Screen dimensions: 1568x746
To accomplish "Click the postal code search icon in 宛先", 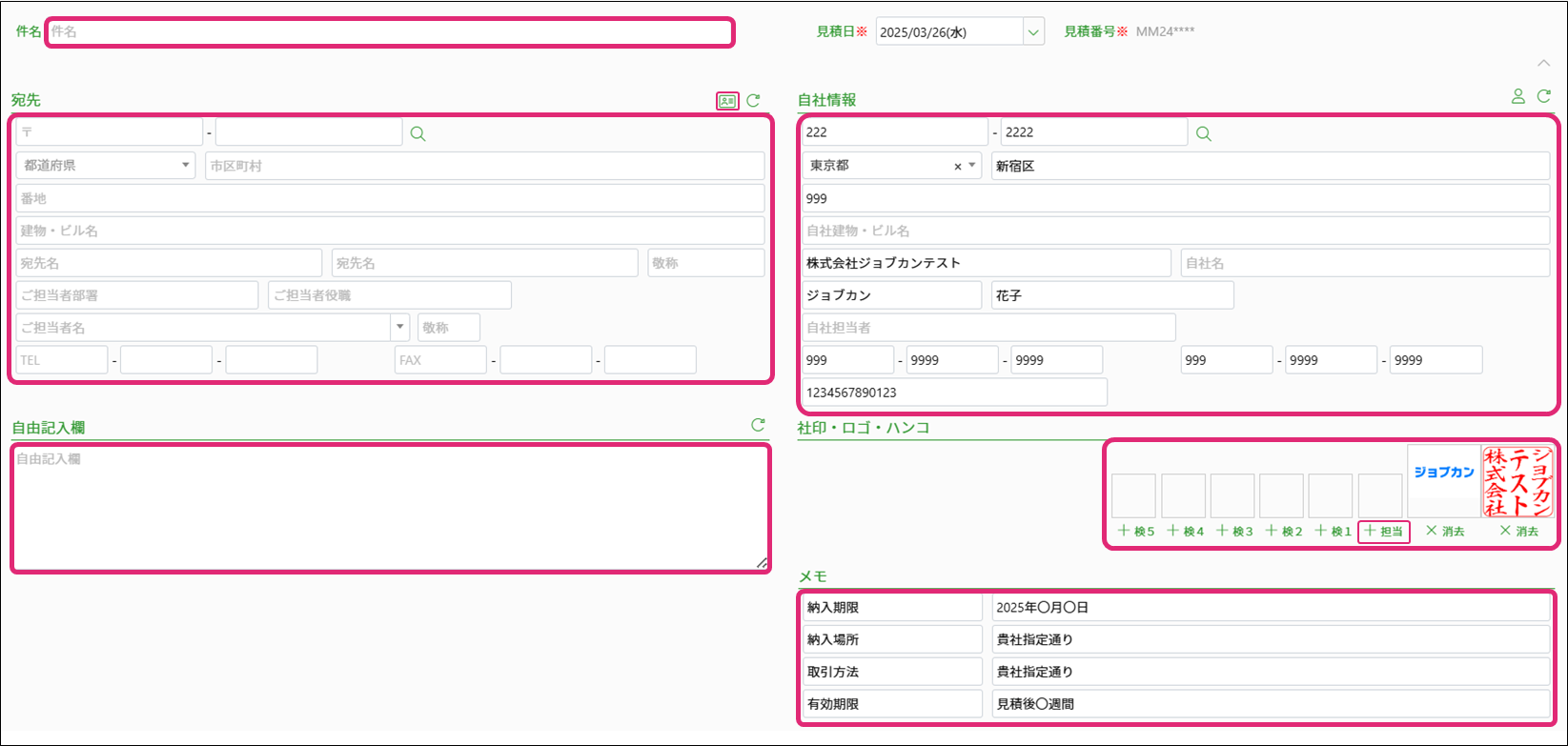I will (417, 133).
